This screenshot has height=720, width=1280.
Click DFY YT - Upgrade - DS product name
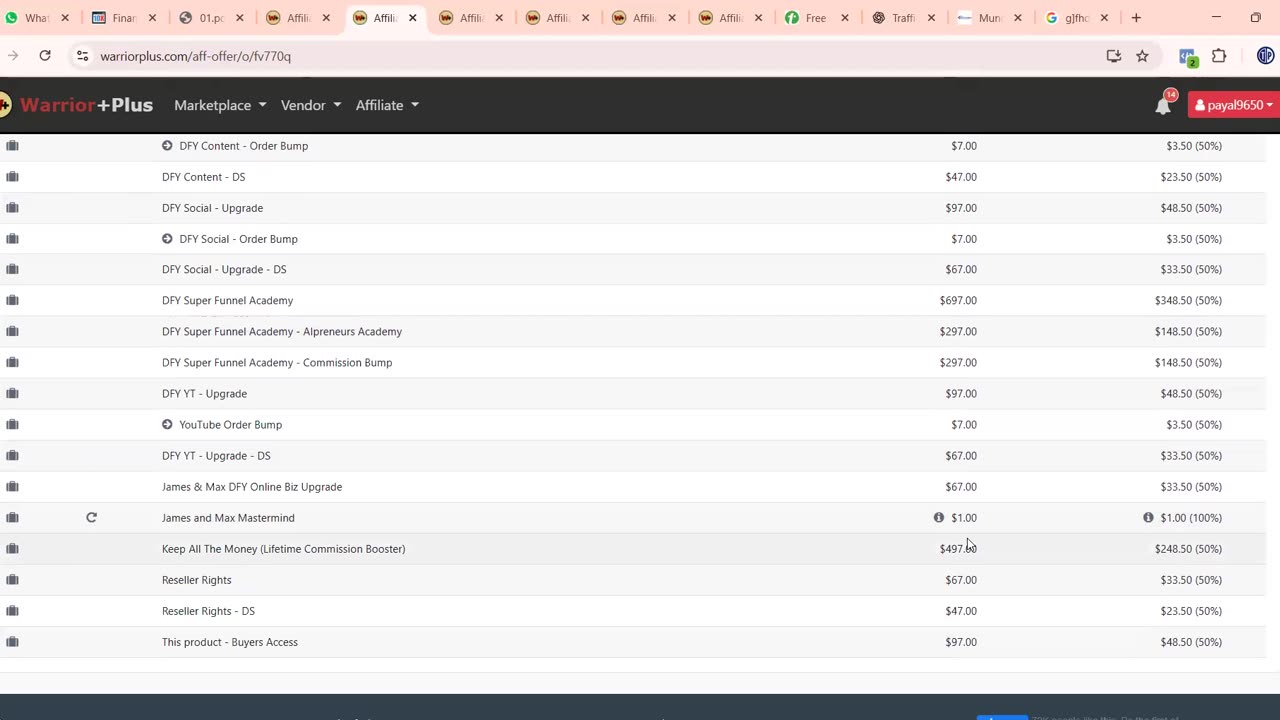pos(216,455)
